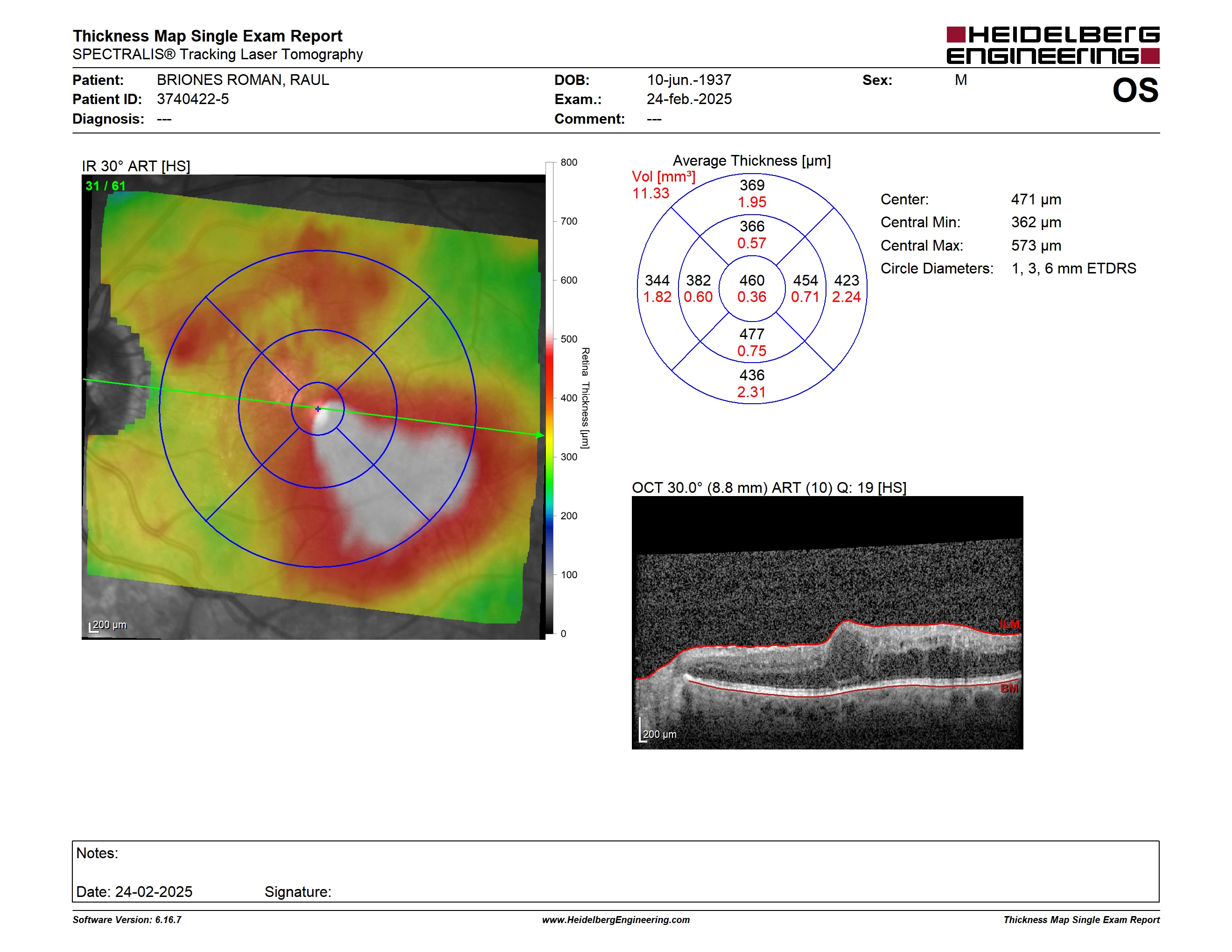This screenshot has height=952, width=1232.
Task: Click the fovea center cross marker
Action: (318, 409)
